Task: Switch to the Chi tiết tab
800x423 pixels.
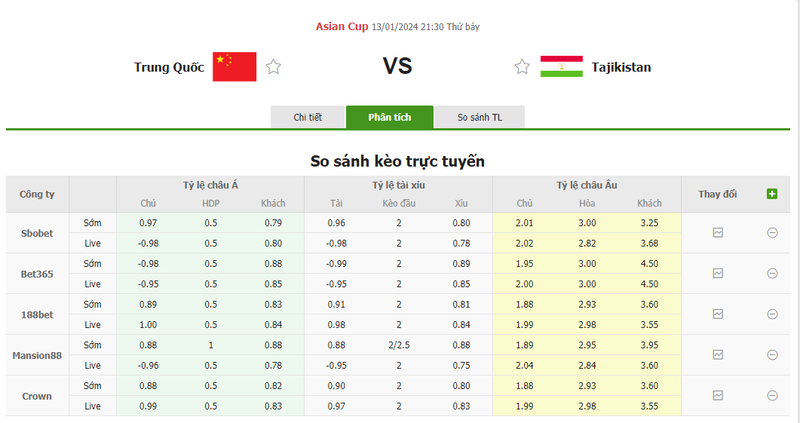Action: tap(307, 117)
